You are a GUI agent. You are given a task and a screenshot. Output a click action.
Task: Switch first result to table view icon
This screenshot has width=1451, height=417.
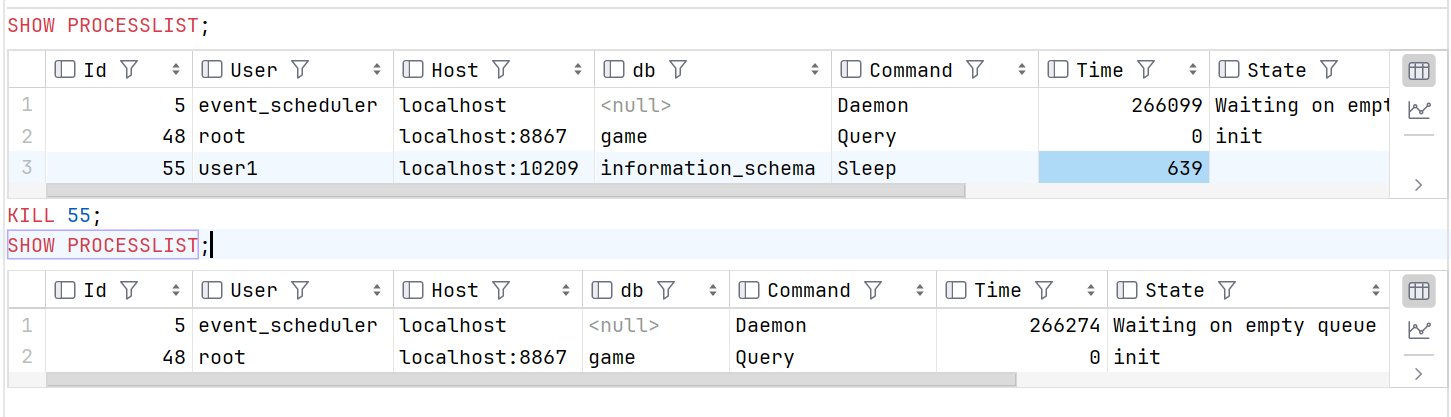pos(1418,70)
